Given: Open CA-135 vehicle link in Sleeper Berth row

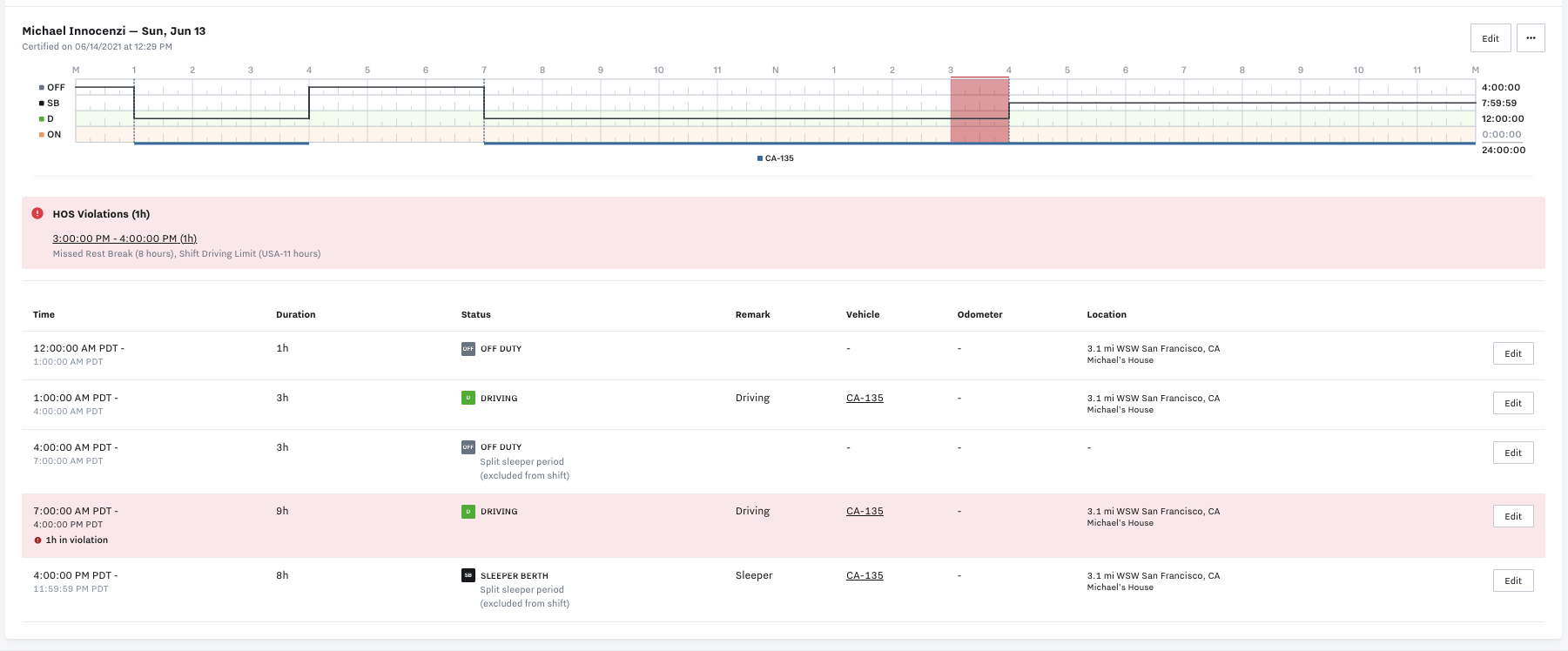Looking at the screenshot, I should tap(865, 576).
